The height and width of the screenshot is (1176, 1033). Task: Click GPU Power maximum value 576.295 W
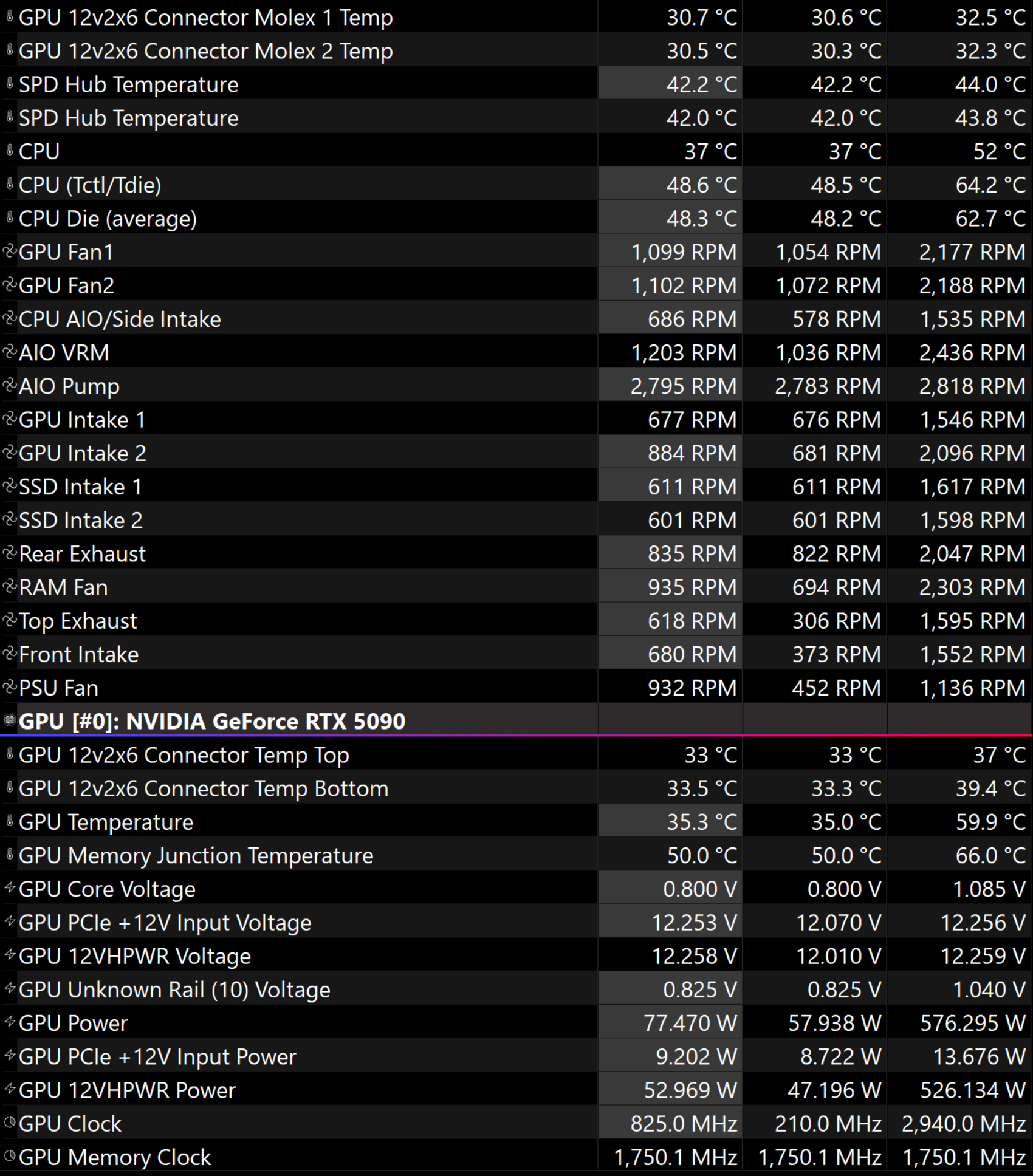(x=973, y=1023)
